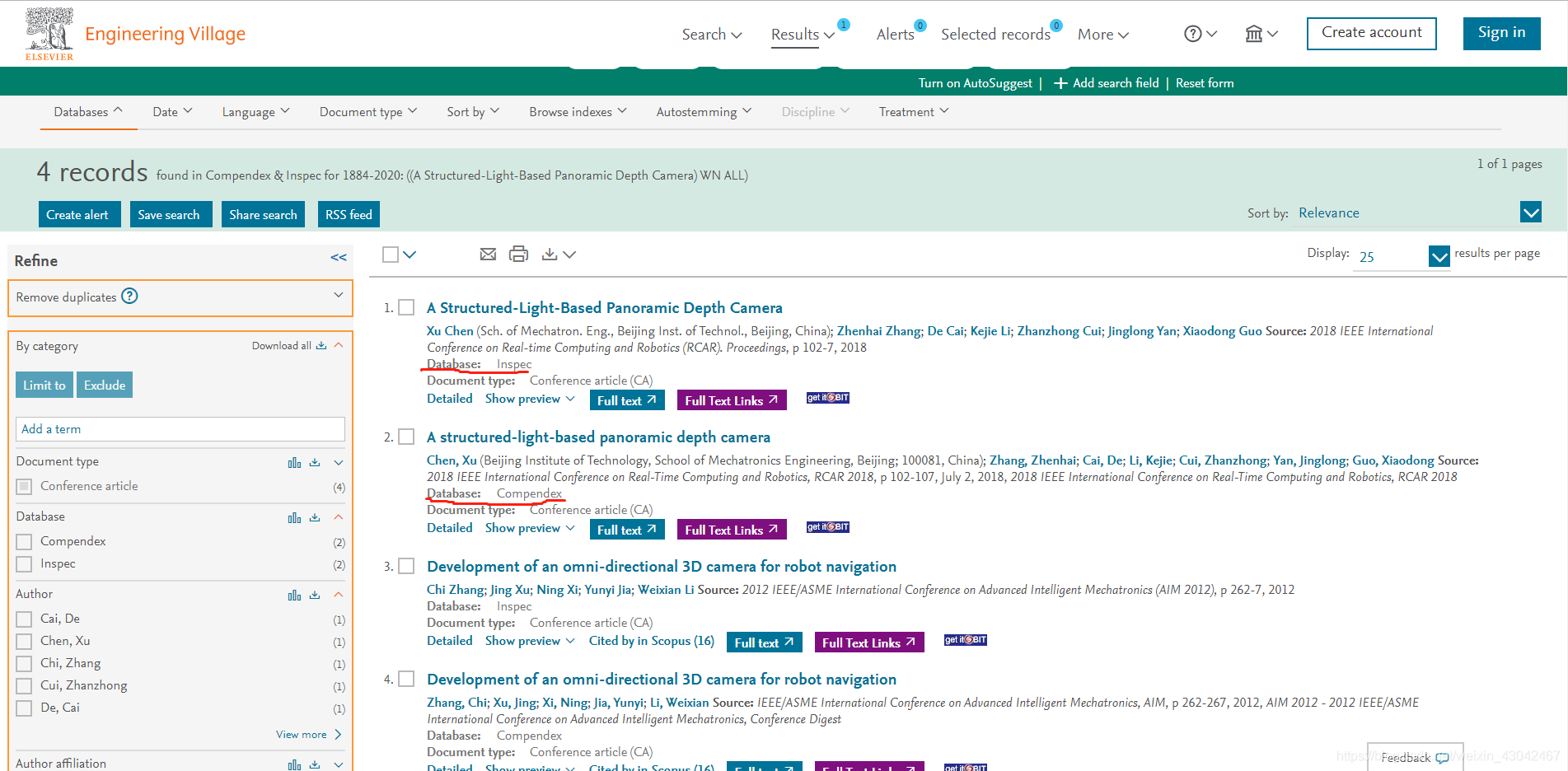1568x771 pixels.
Task: Tick the Cai, De author checkbox
Action: pos(24,619)
